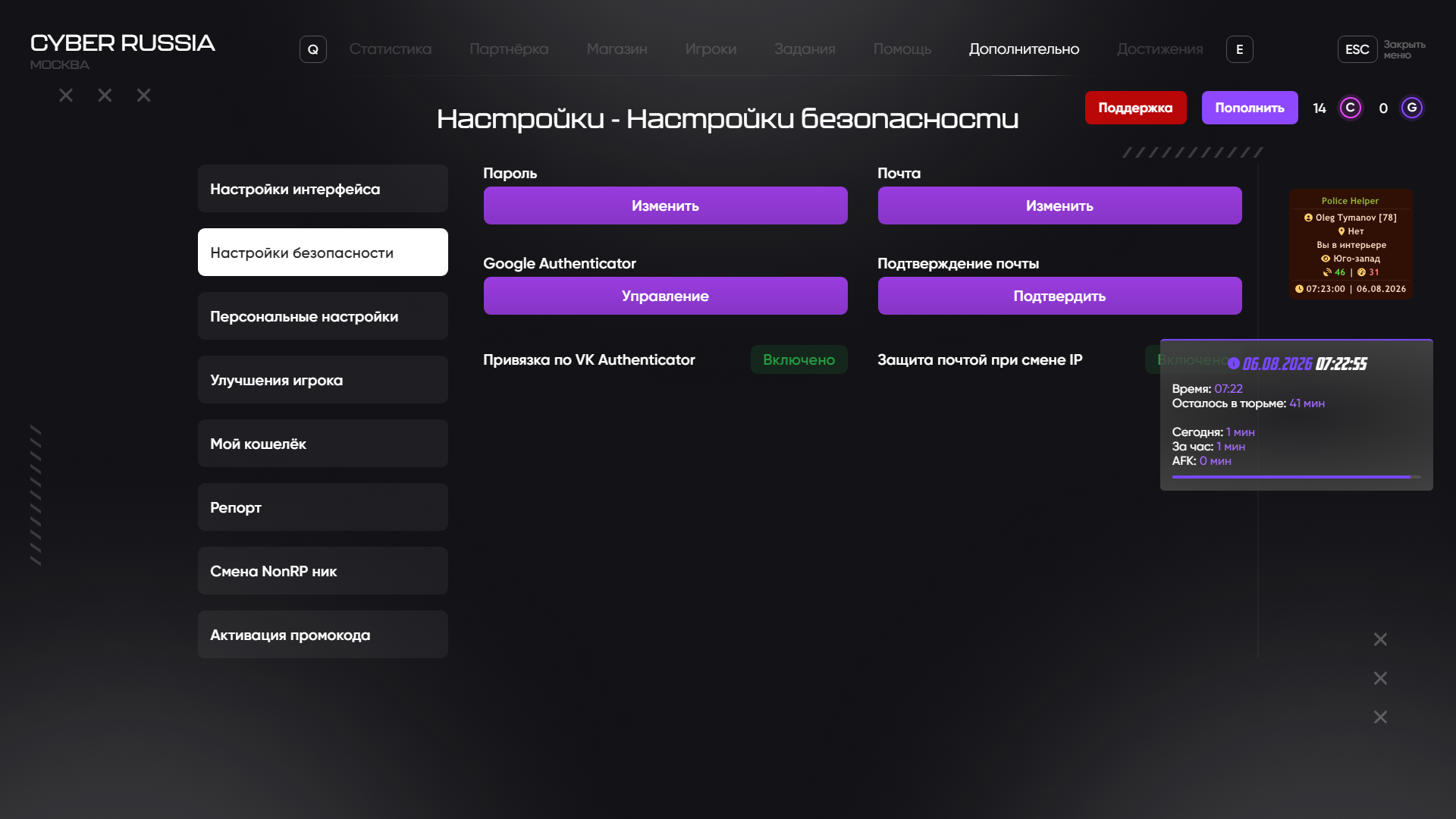Click the ESC close menu key
Image resolution: width=1456 pixels, height=819 pixels.
(x=1357, y=49)
